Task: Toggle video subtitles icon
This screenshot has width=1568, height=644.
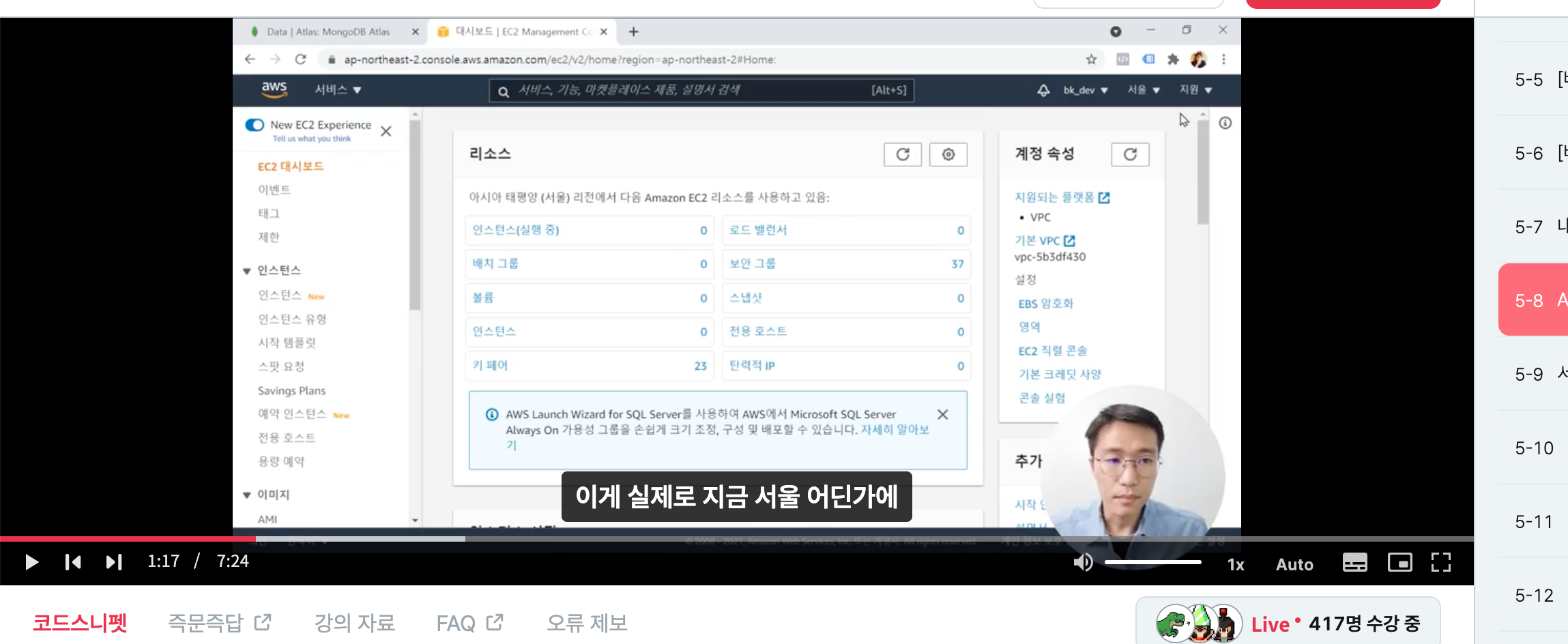Action: pyautogui.click(x=1354, y=563)
